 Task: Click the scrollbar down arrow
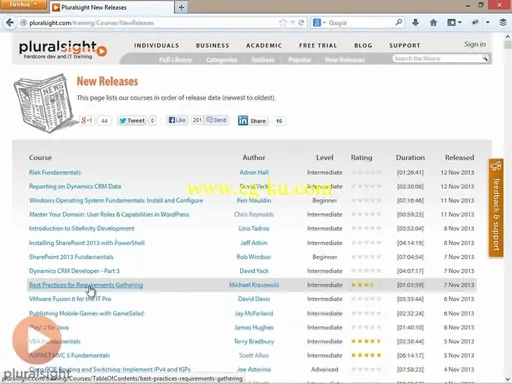click(508, 380)
